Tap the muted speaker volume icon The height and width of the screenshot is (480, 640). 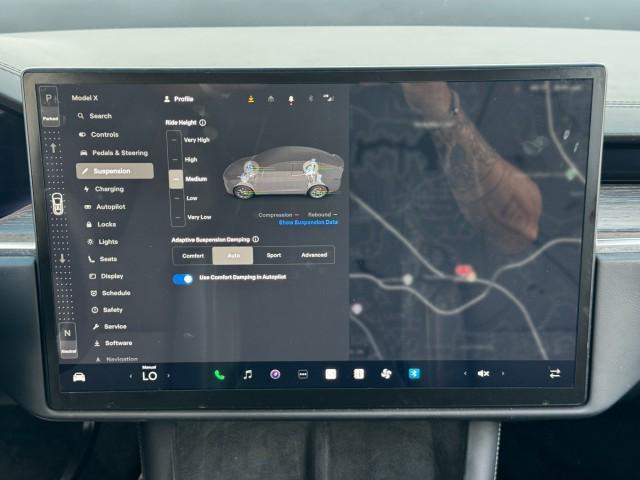[483, 373]
